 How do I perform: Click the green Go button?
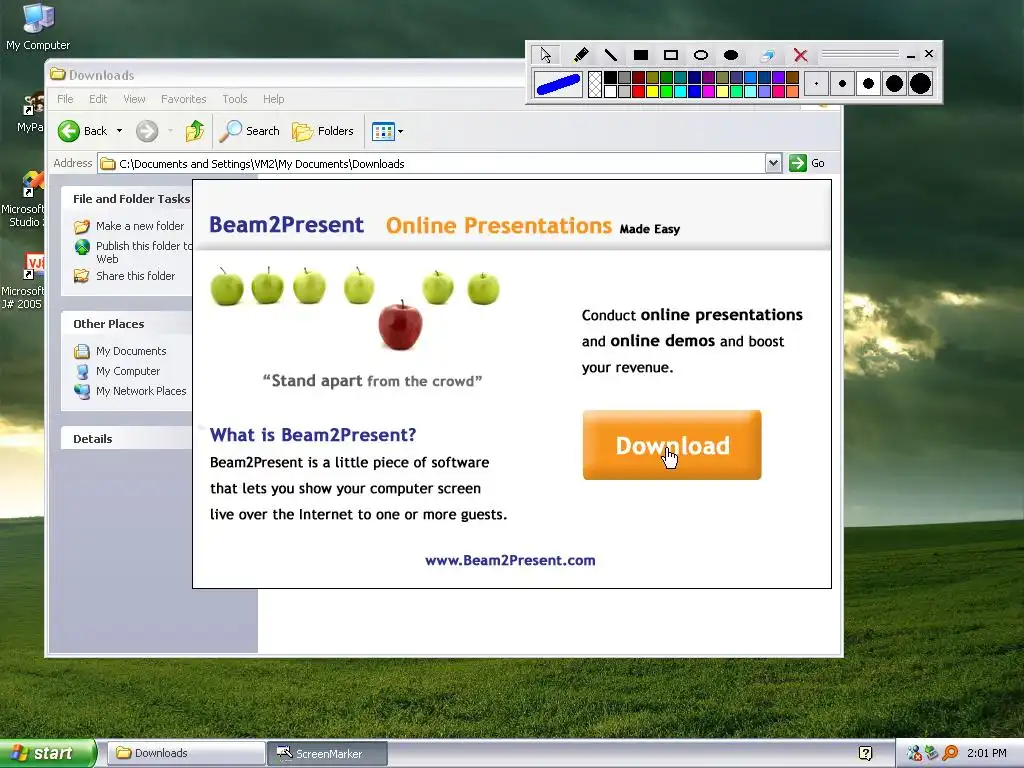coord(807,163)
